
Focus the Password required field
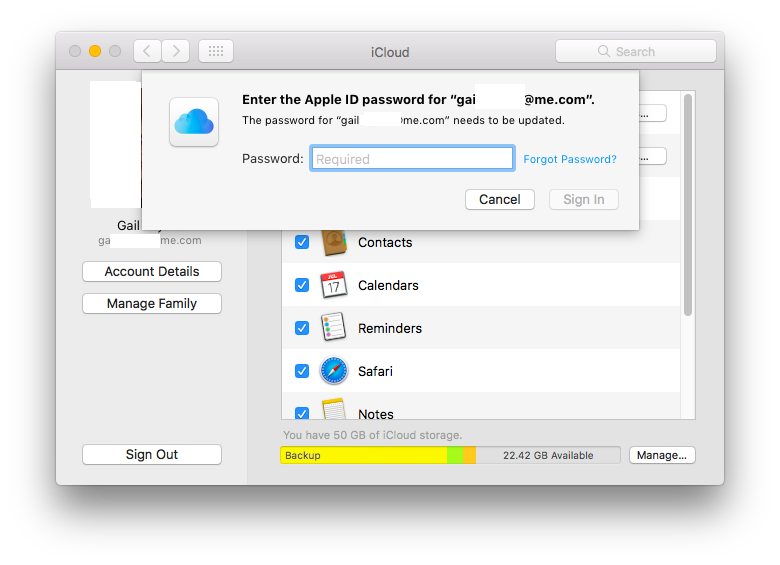pyautogui.click(x=412, y=159)
